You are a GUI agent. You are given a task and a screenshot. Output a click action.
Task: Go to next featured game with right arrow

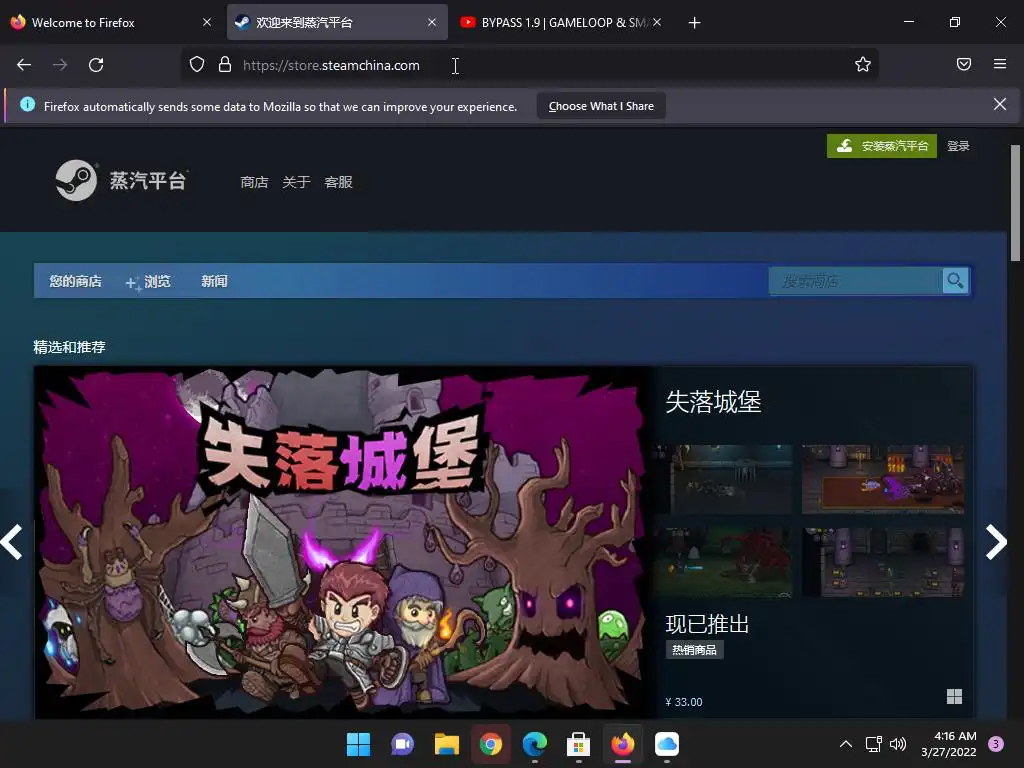996,541
